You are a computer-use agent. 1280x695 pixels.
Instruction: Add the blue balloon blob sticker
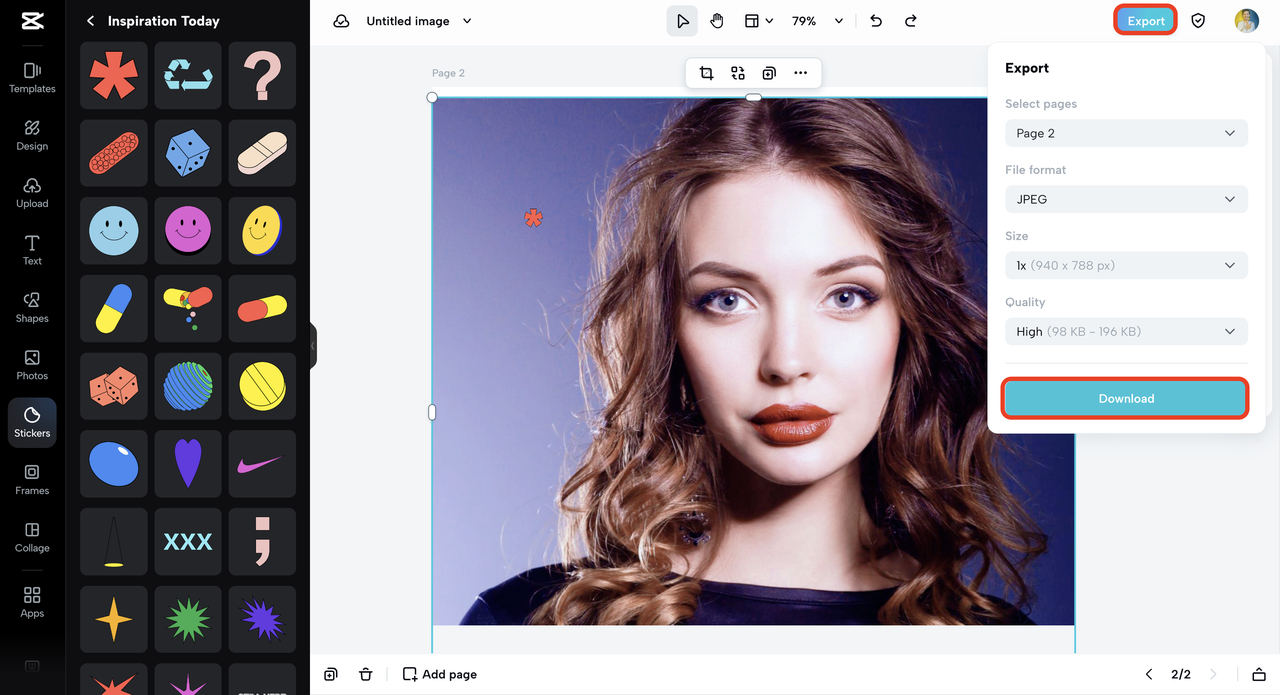click(x=114, y=464)
